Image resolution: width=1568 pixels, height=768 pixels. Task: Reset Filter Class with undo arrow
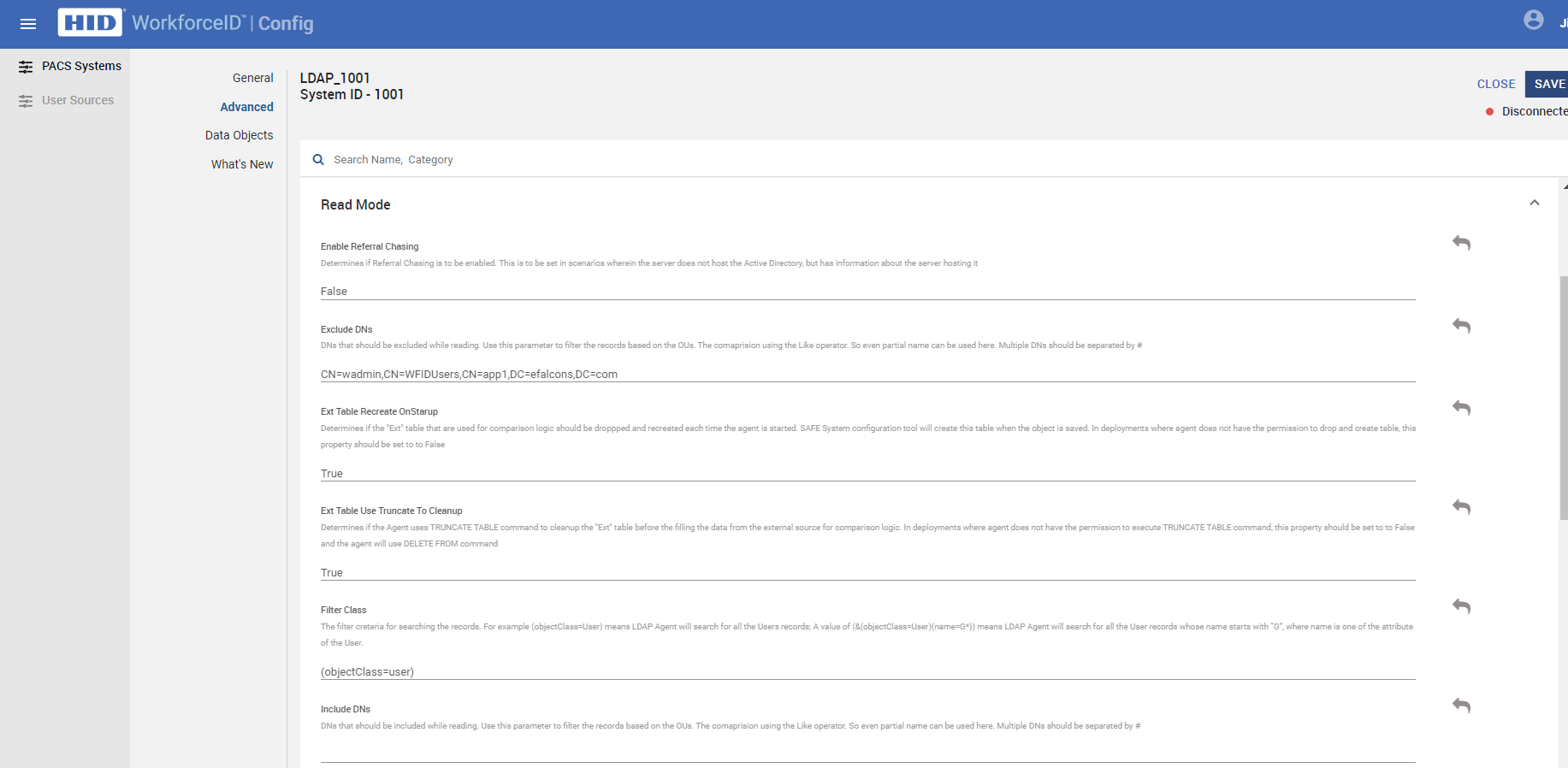coord(1461,606)
